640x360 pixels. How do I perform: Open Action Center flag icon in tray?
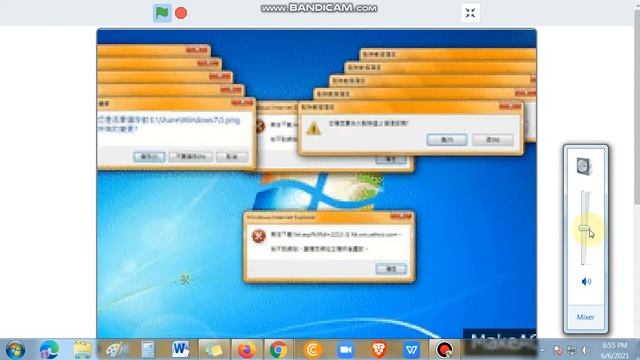click(558, 350)
